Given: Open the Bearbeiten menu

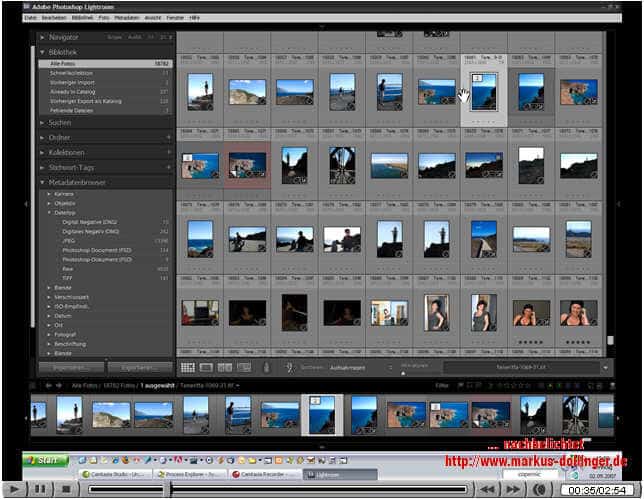Looking at the screenshot, I should 55,18.
